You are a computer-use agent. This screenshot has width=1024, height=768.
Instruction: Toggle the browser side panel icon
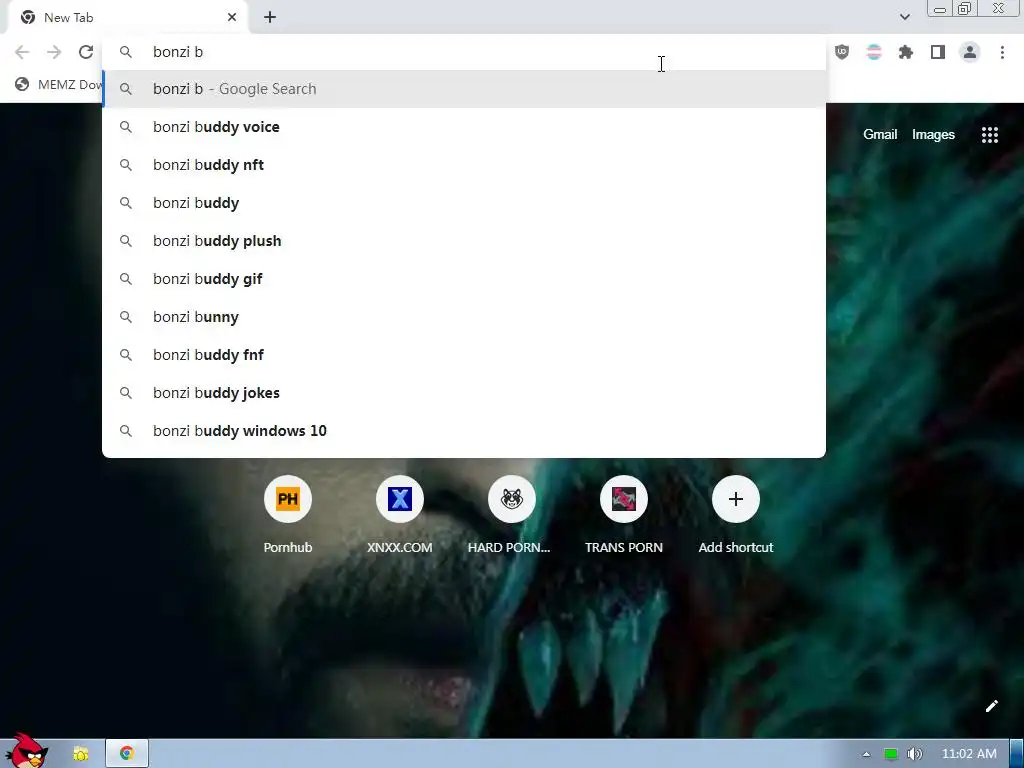(938, 52)
